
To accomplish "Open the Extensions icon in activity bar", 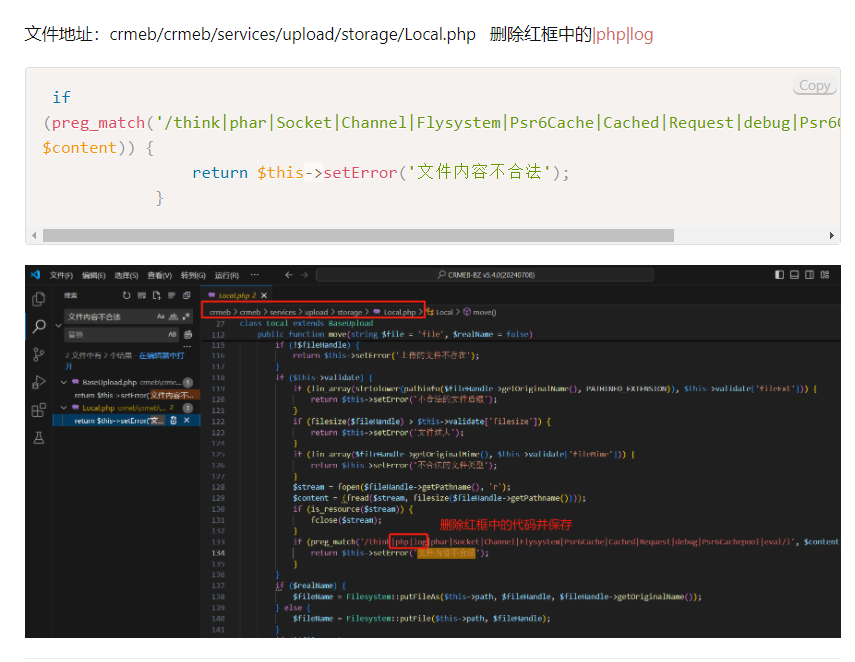I will point(39,410).
